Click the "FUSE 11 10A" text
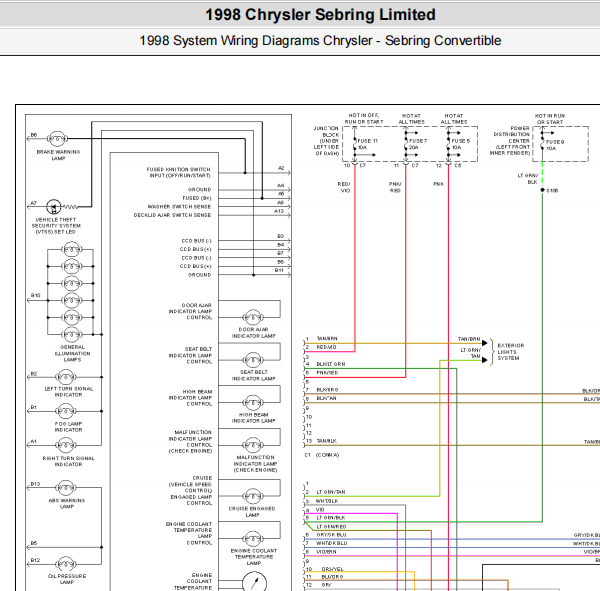 [x=367, y=144]
